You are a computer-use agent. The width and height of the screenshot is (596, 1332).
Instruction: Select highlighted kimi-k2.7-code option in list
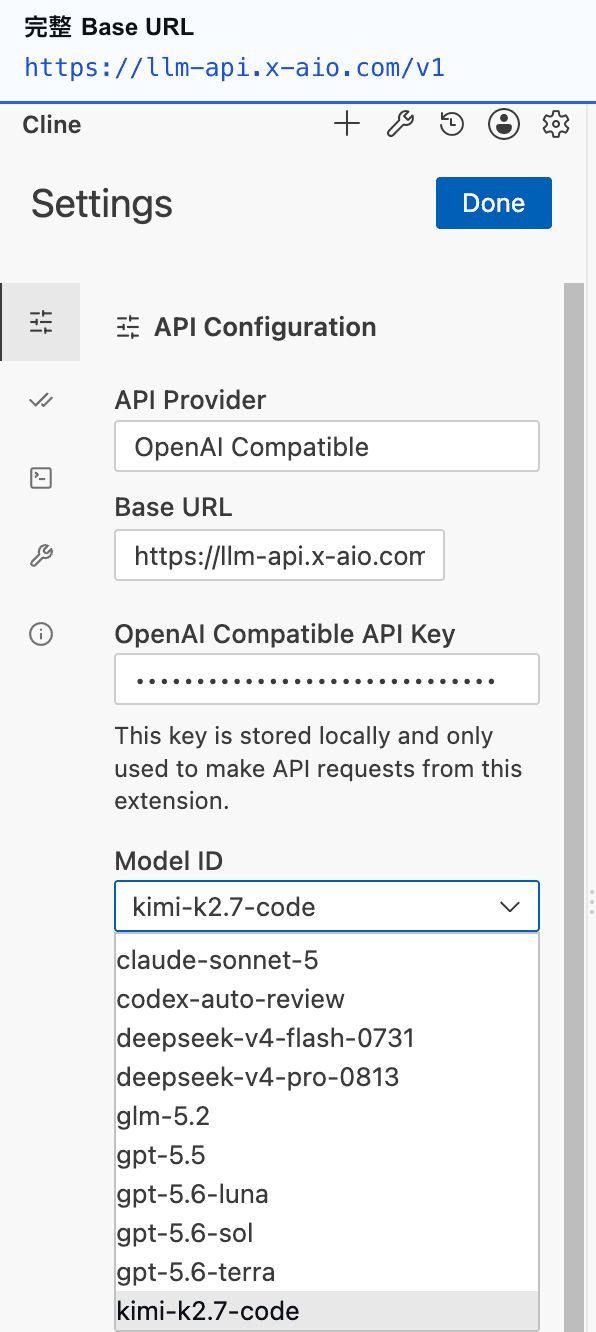click(x=327, y=1310)
